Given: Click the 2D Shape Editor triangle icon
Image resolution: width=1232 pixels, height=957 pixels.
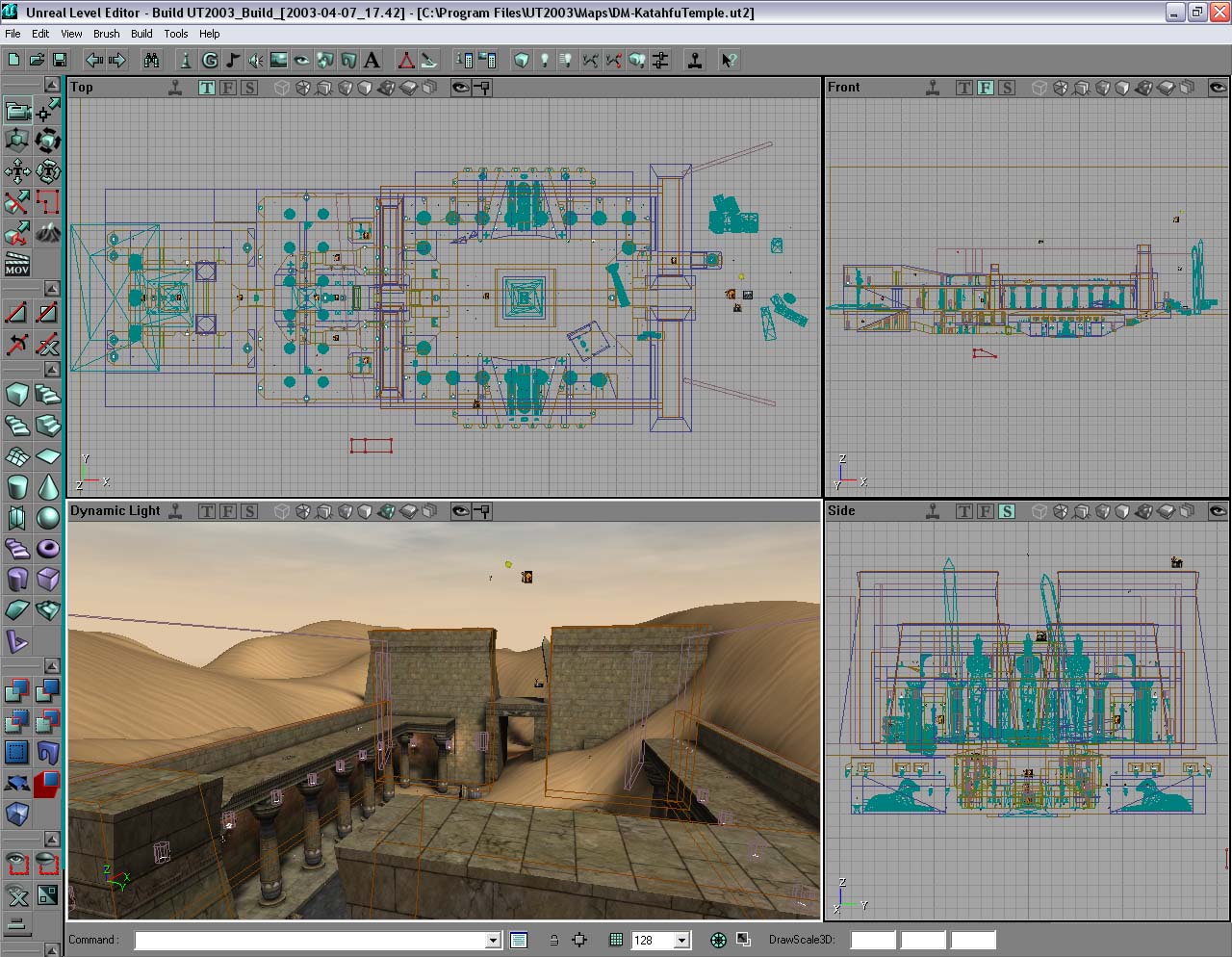Looking at the screenshot, I should (x=406, y=61).
